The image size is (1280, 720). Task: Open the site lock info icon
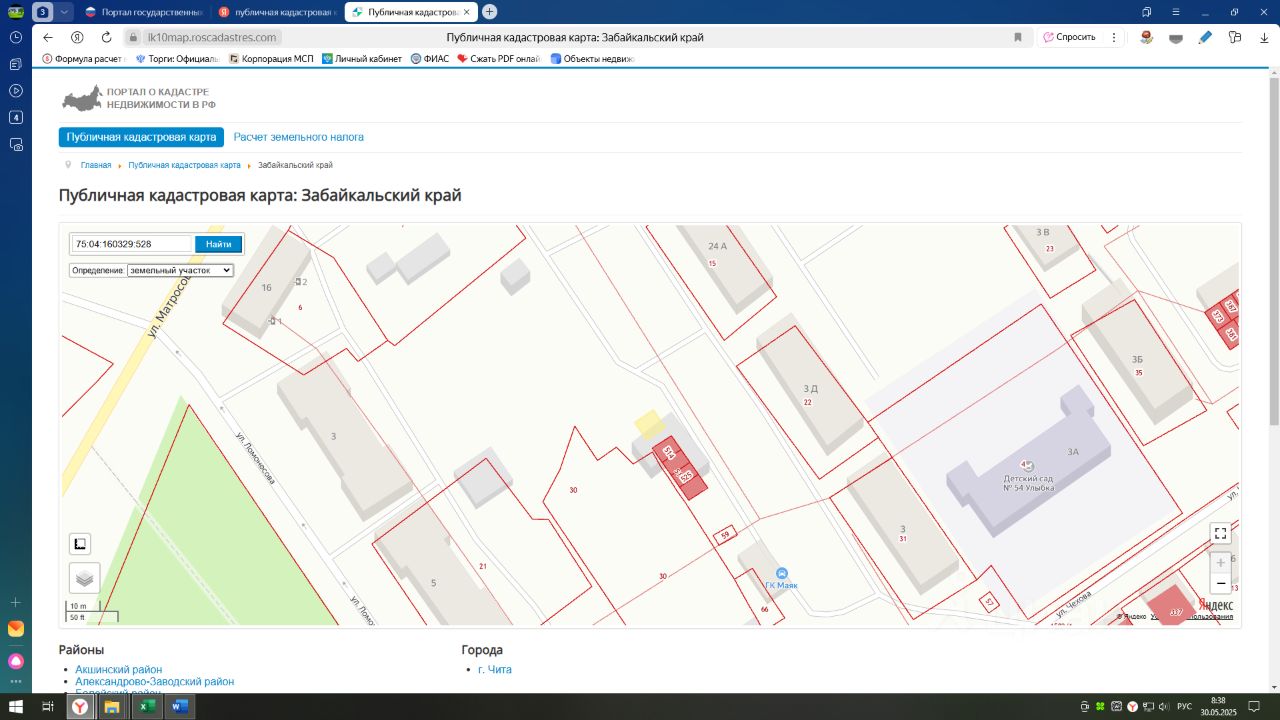(132, 37)
